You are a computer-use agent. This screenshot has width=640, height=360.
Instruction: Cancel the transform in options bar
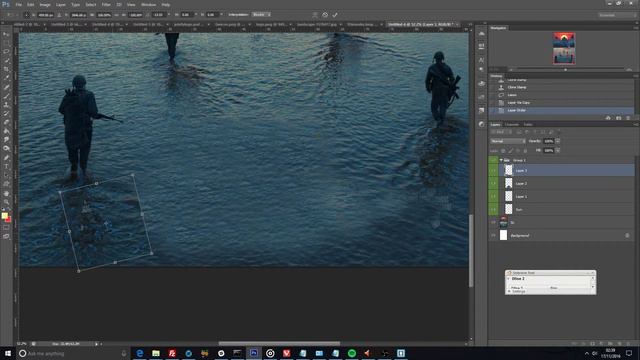coord(325,15)
